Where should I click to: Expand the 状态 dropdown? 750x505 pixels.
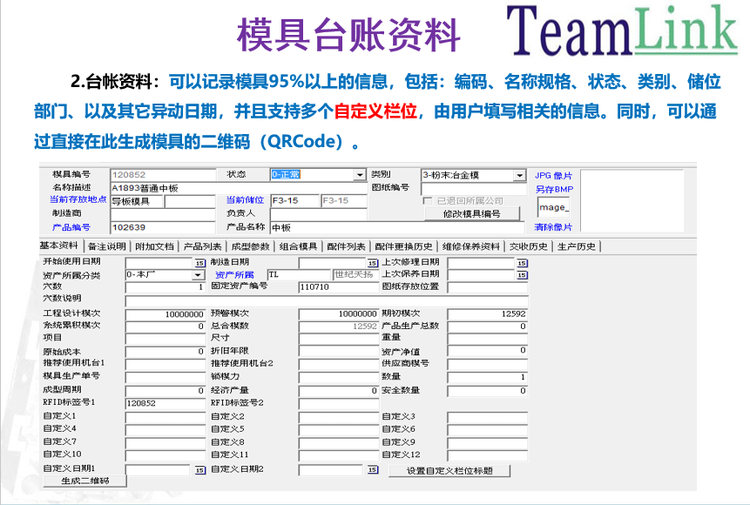tap(360, 175)
